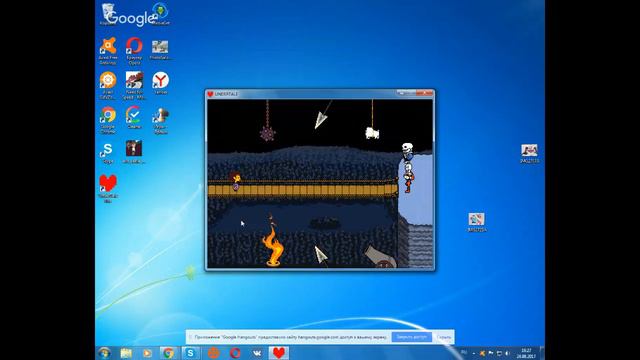The height and width of the screenshot is (360, 640).
Task: Launch Windows Media Player from the taskbar
Action: tap(147, 353)
